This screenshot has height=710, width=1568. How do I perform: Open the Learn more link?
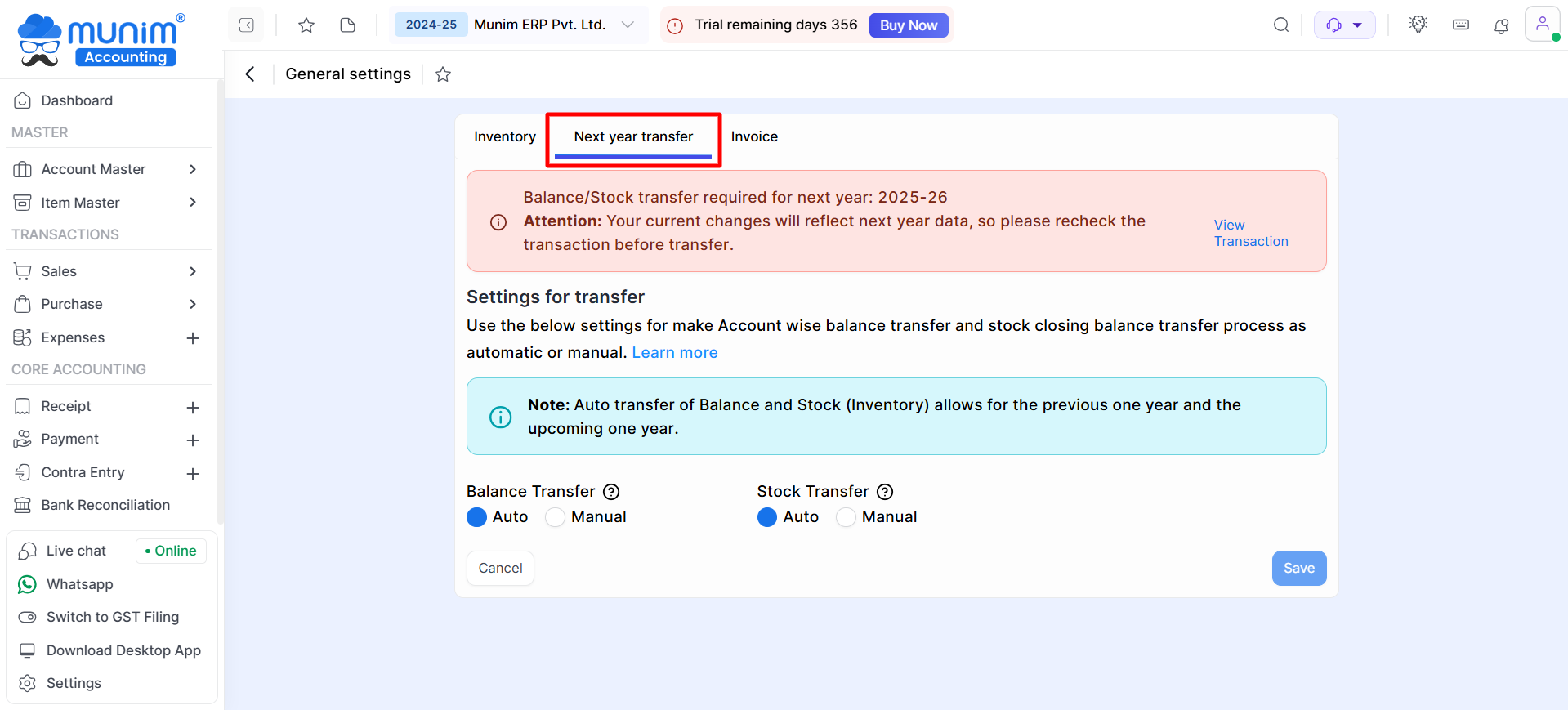(675, 352)
